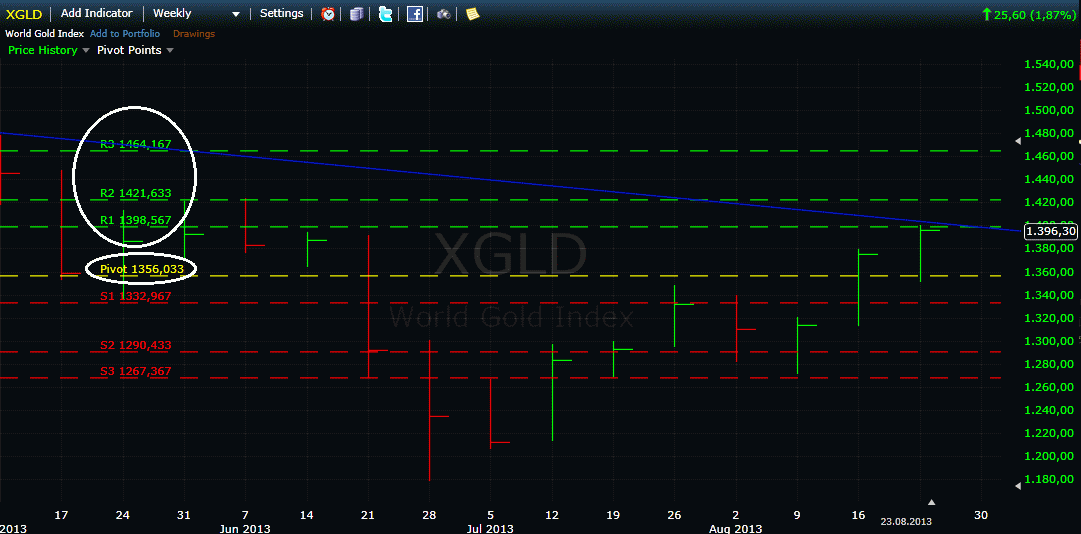Expand the Price History dropdown arrow

coord(86,50)
